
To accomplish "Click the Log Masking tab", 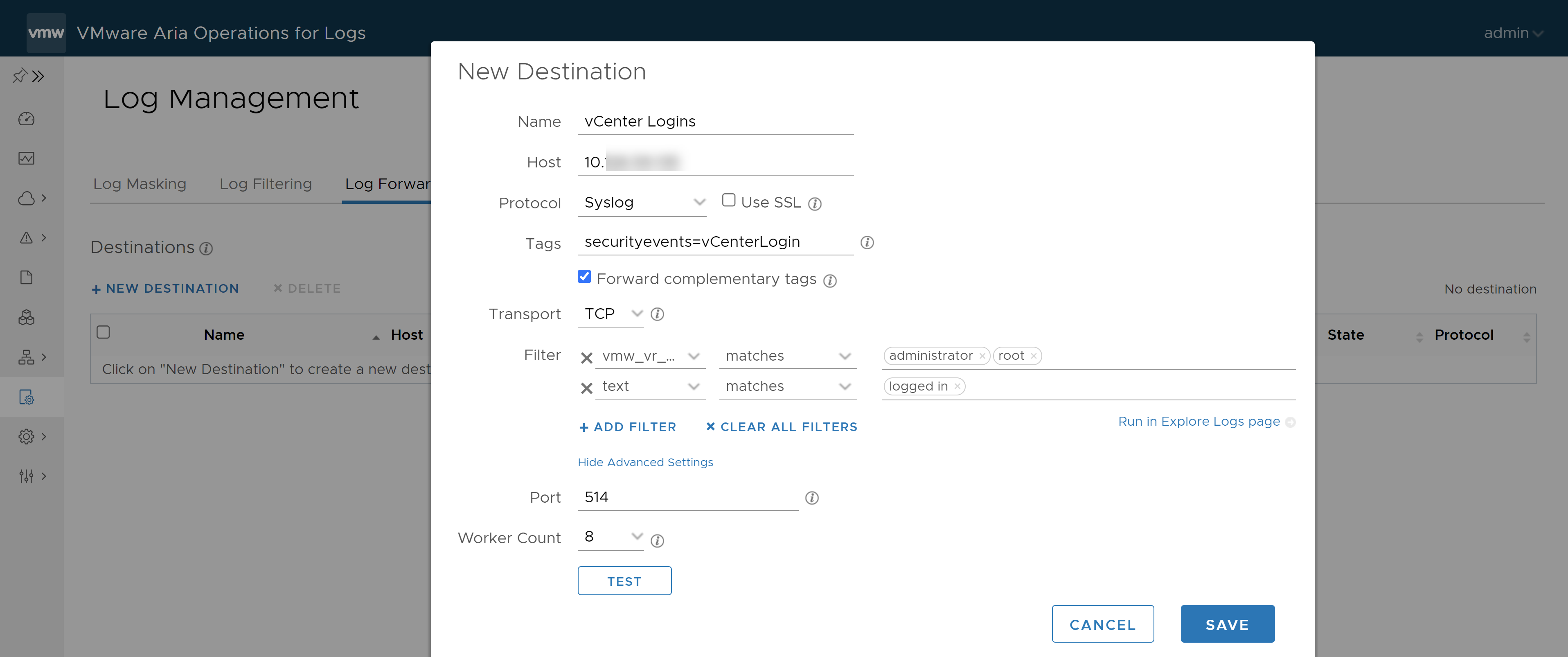I will 140,183.
